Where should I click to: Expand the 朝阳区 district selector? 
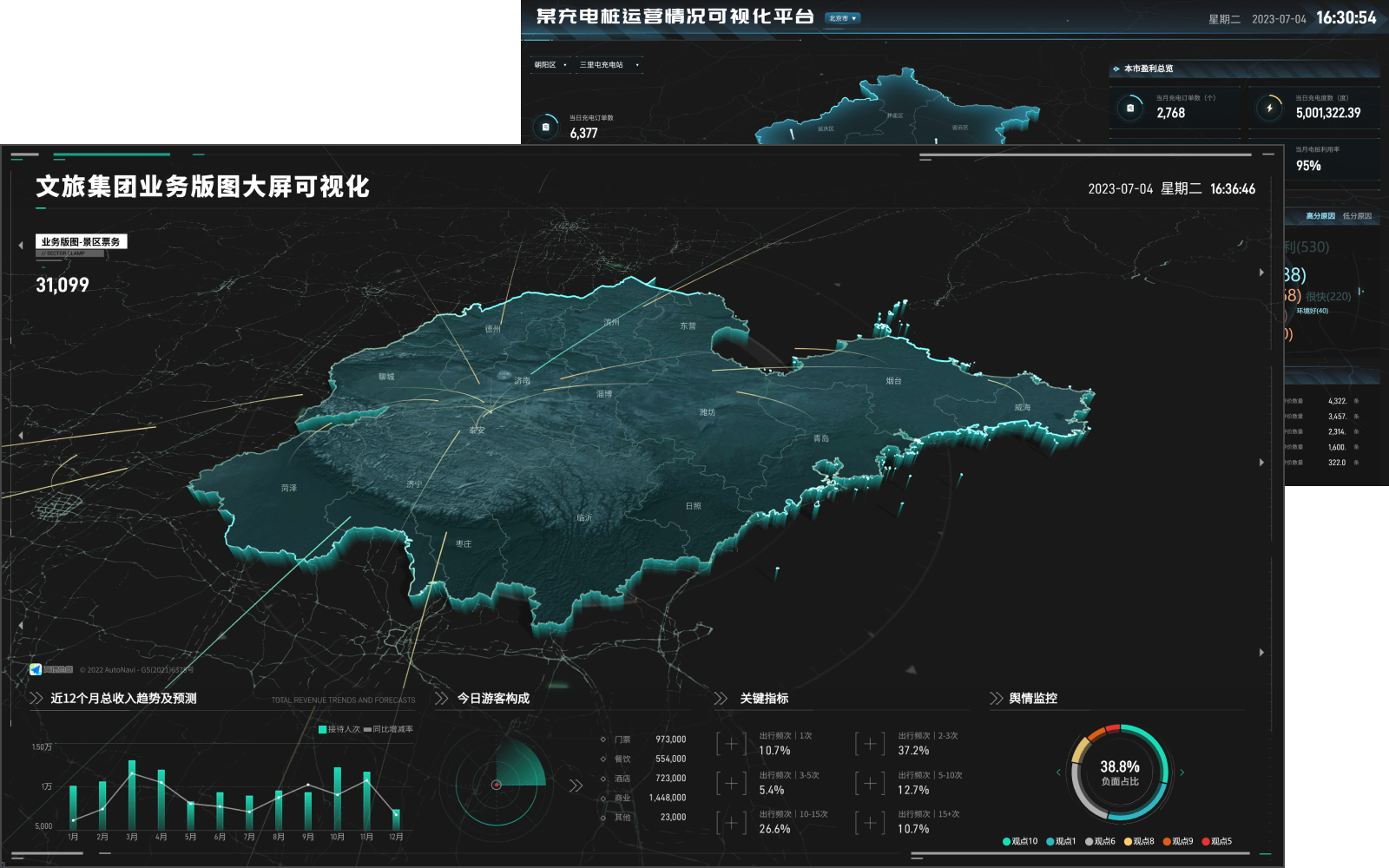click(x=550, y=65)
